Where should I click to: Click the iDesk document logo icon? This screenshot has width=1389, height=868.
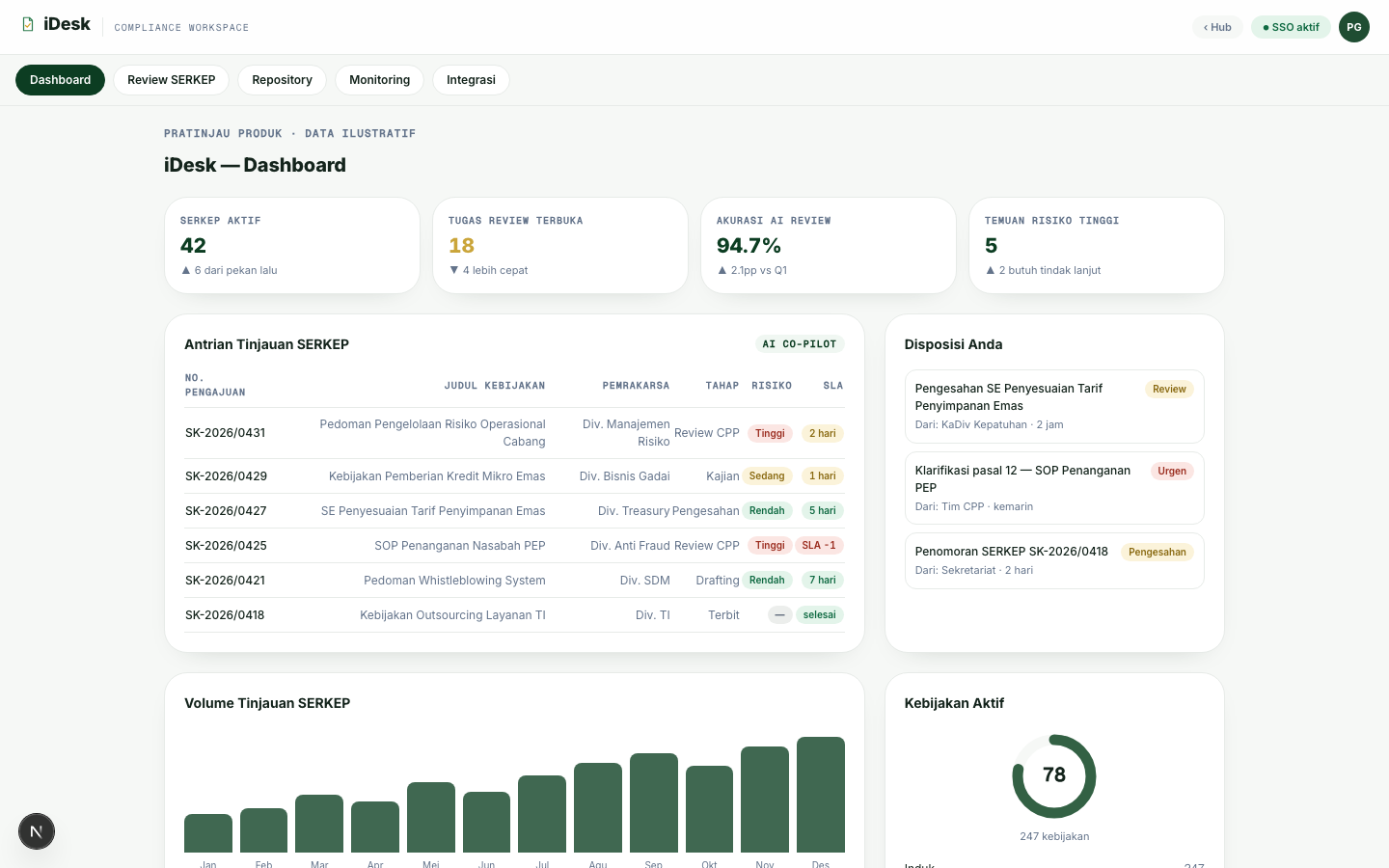click(28, 24)
